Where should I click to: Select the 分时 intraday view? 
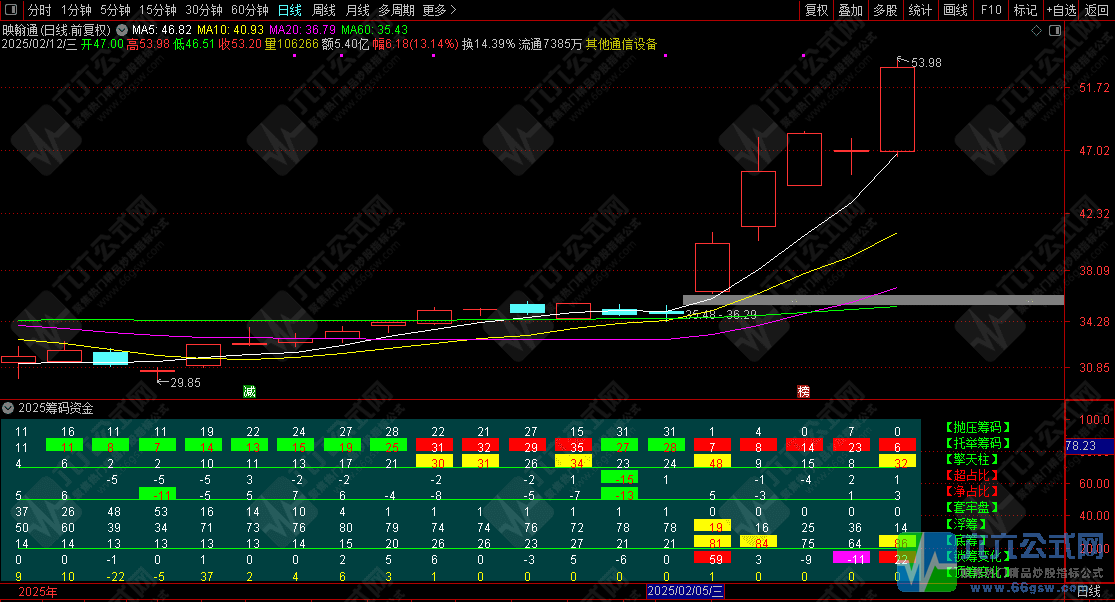[39, 10]
